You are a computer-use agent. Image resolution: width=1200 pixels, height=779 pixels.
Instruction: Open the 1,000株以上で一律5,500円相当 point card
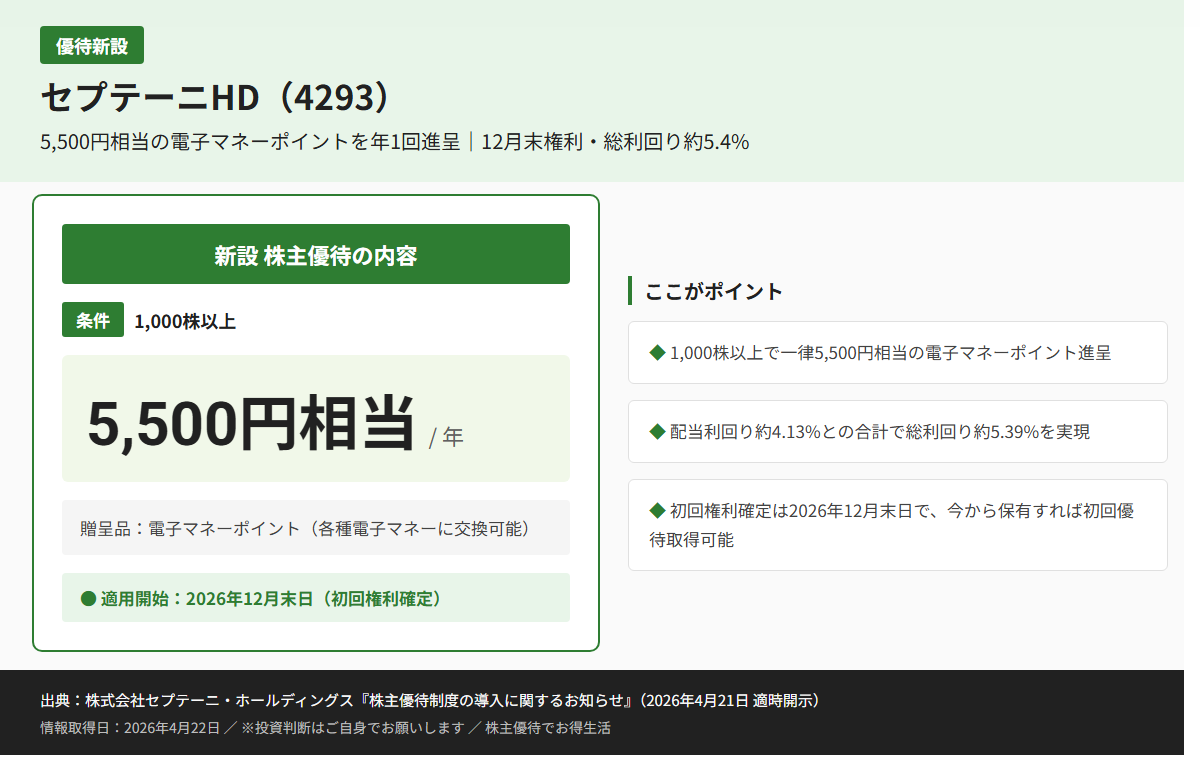(x=898, y=352)
